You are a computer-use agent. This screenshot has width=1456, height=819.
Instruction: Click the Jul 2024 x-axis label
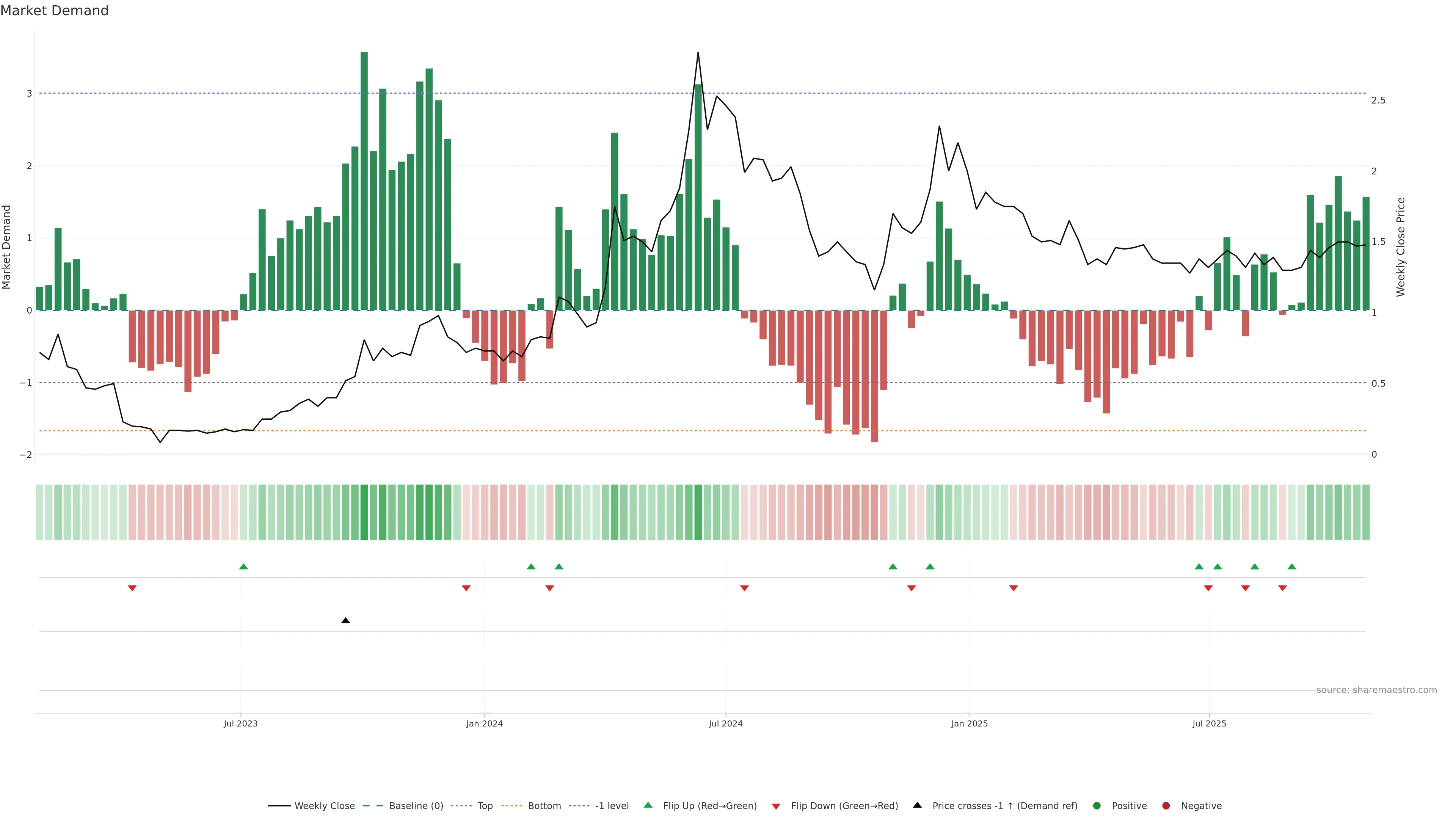click(725, 724)
